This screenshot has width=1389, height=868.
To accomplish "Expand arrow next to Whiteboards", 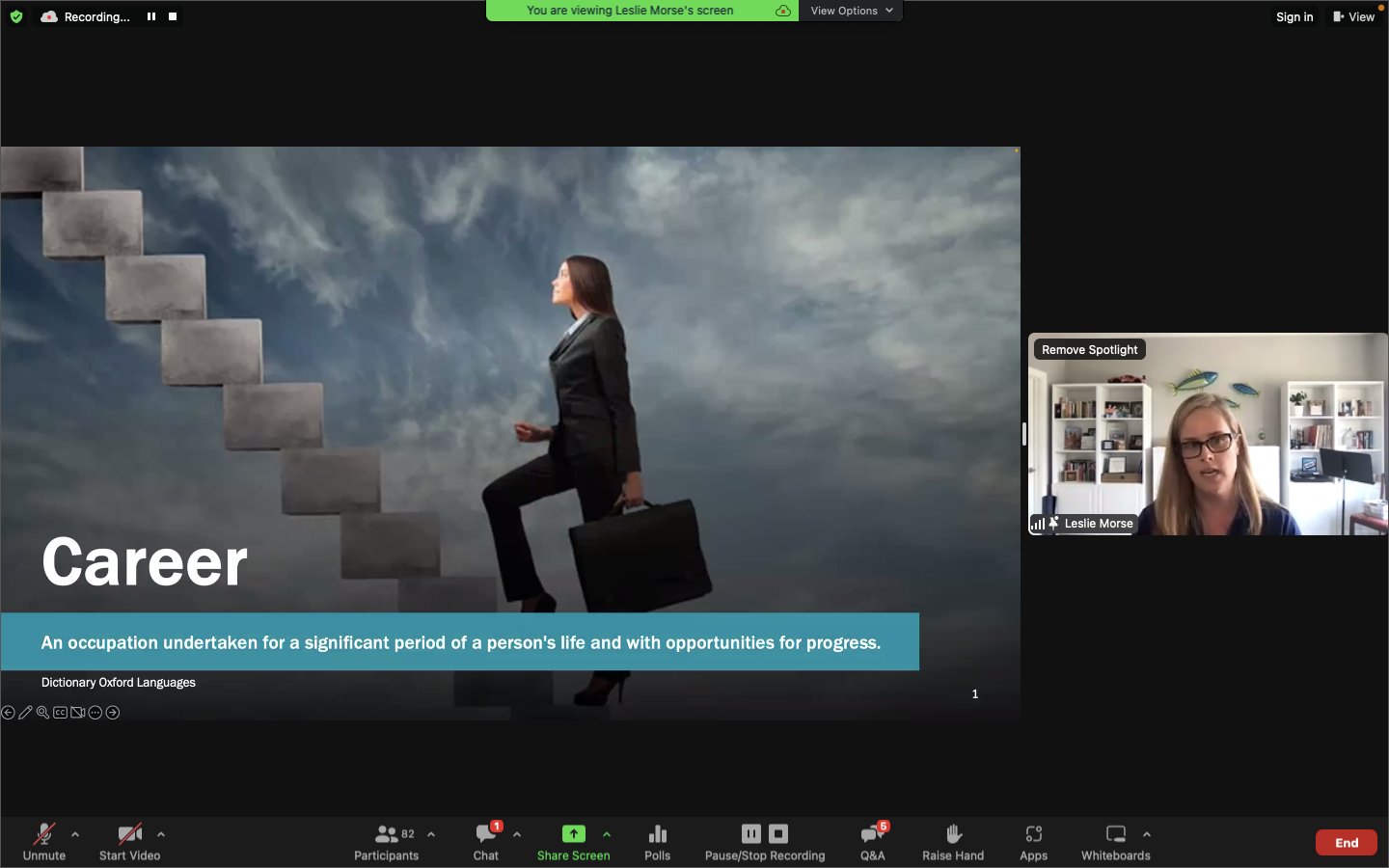I will (1147, 834).
